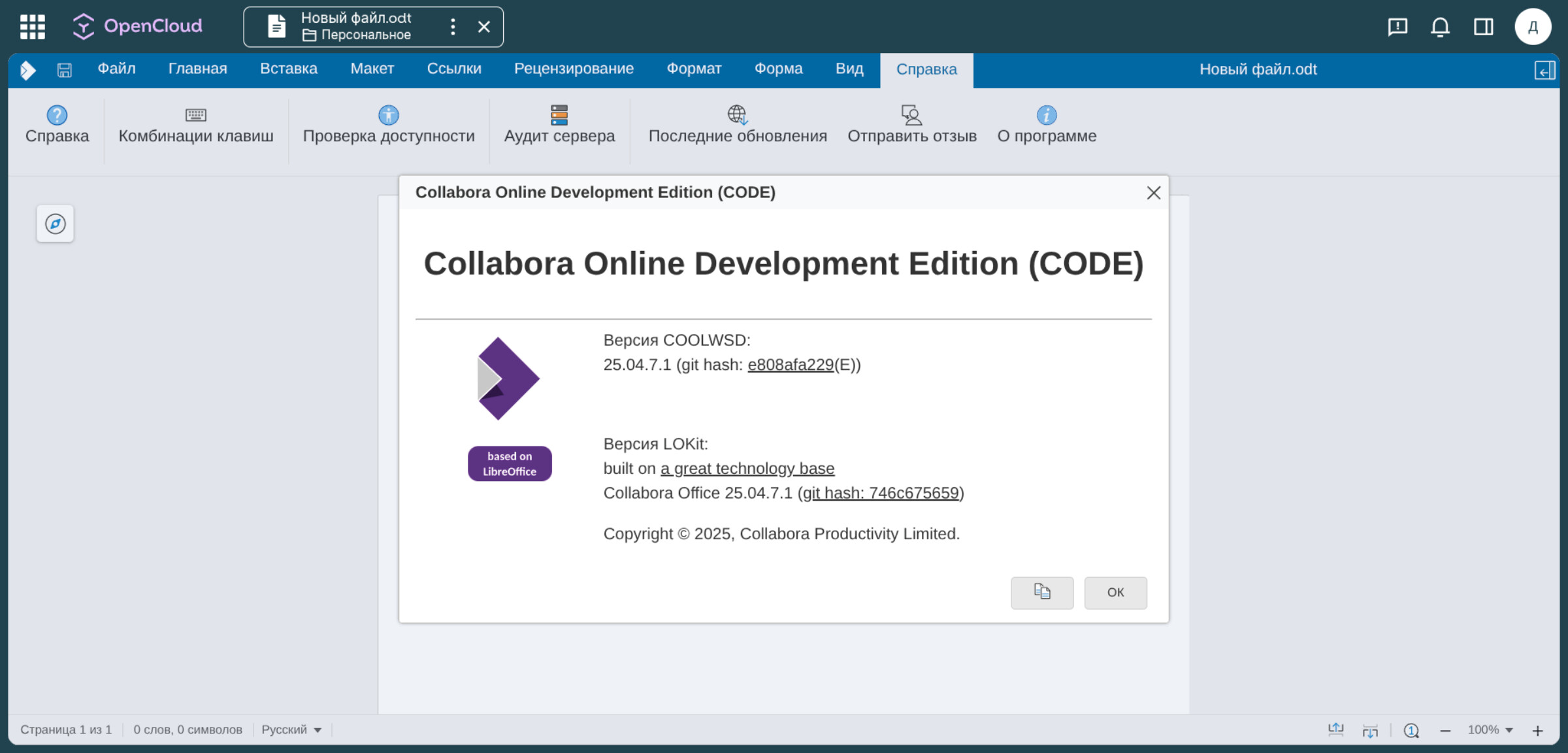The image size is (1568, 753).
Task: Switch to the Вставка tab
Action: point(288,69)
